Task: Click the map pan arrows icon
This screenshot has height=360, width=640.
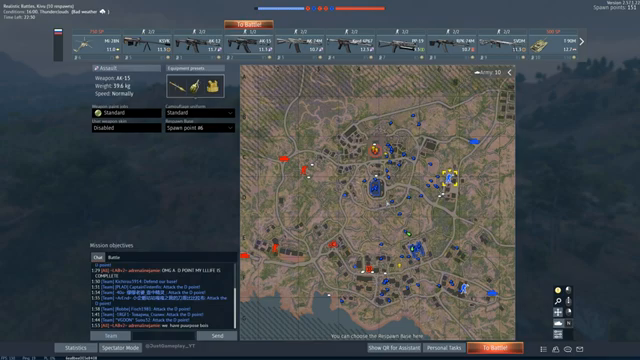Action: (558, 312)
